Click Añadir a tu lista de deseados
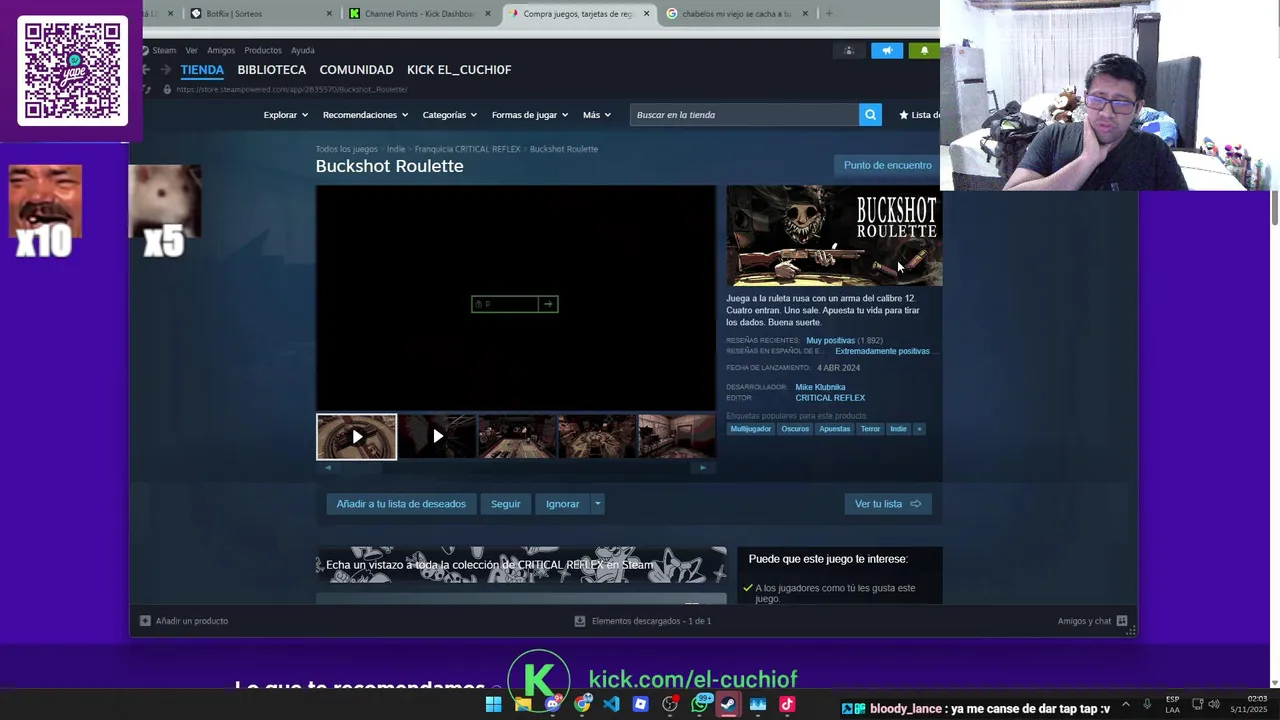The width and height of the screenshot is (1280, 720). (x=401, y=504)
